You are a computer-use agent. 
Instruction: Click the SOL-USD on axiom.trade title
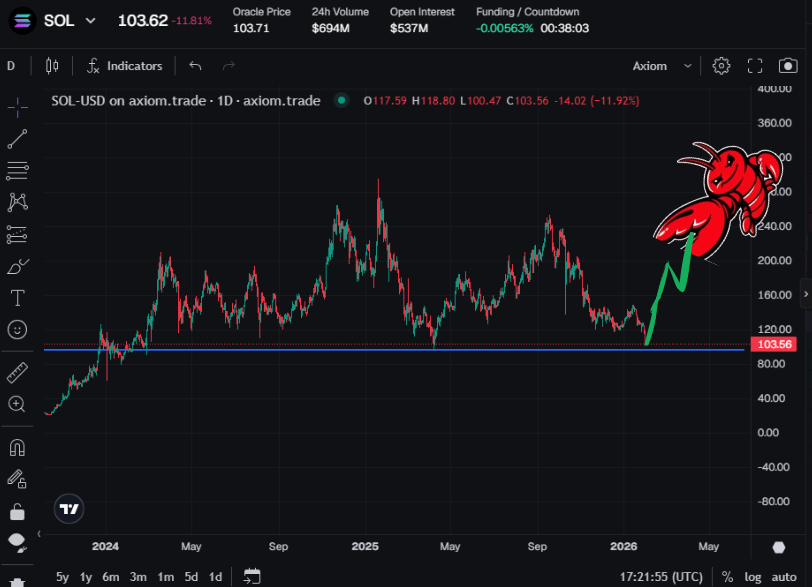click(186, 100)
